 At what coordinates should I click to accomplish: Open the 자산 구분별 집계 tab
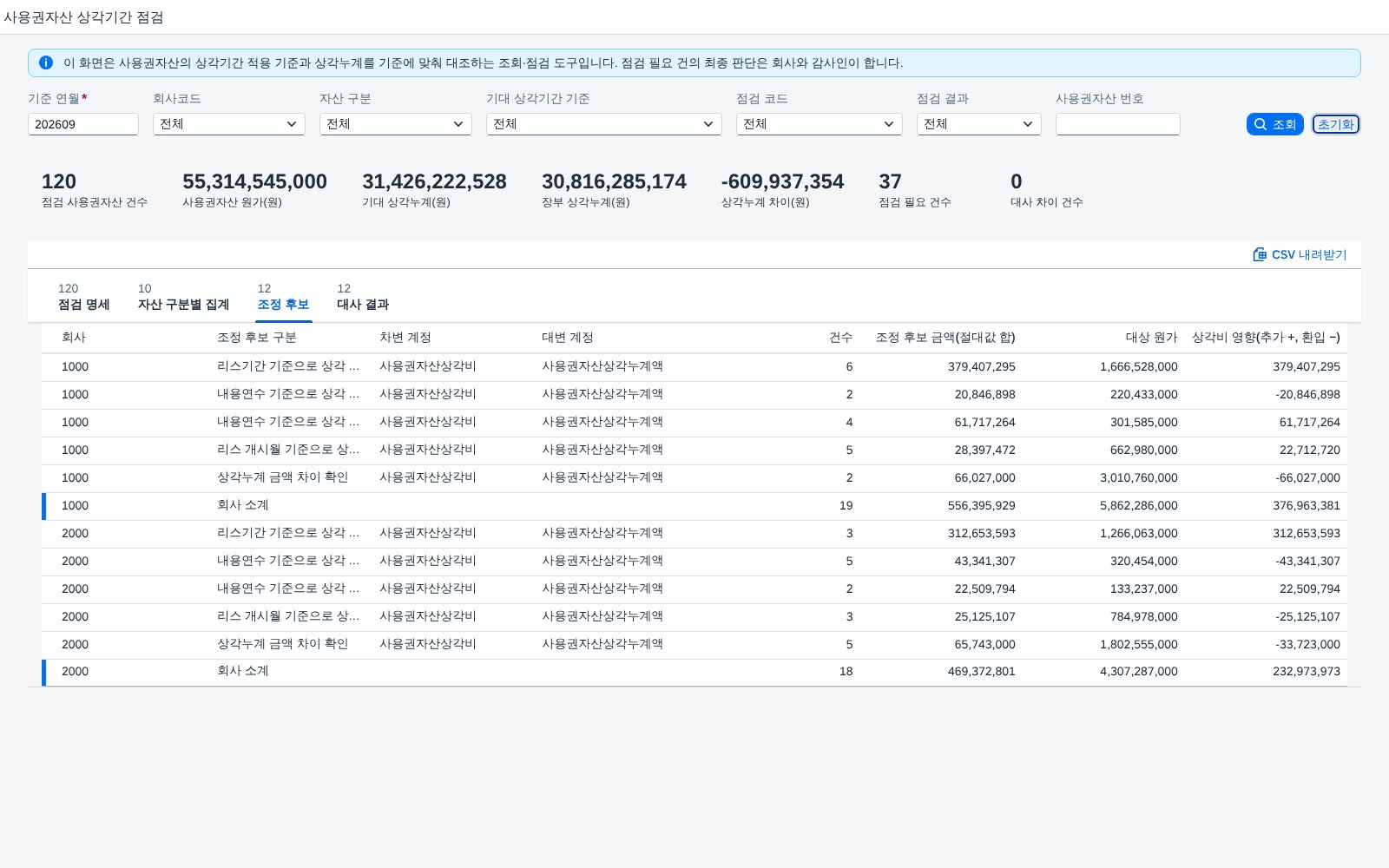183,297
